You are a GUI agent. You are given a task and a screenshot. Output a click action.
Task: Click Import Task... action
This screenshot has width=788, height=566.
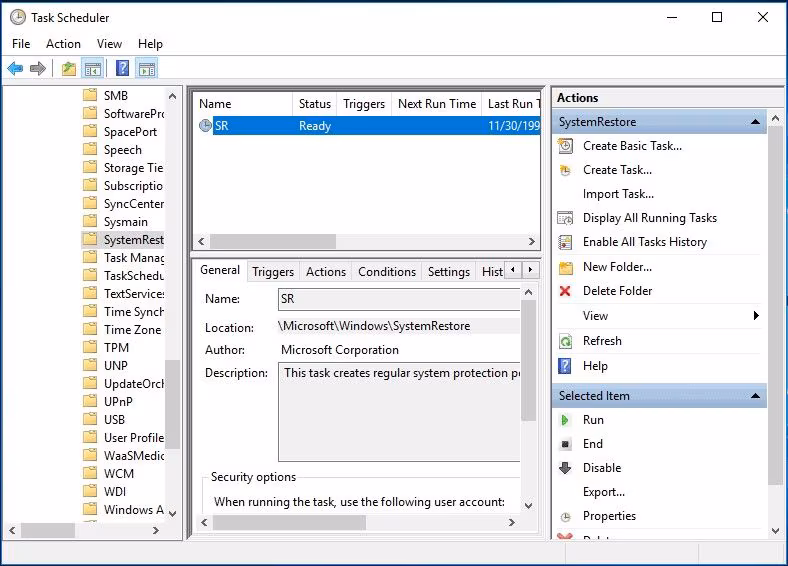point(618,194)
